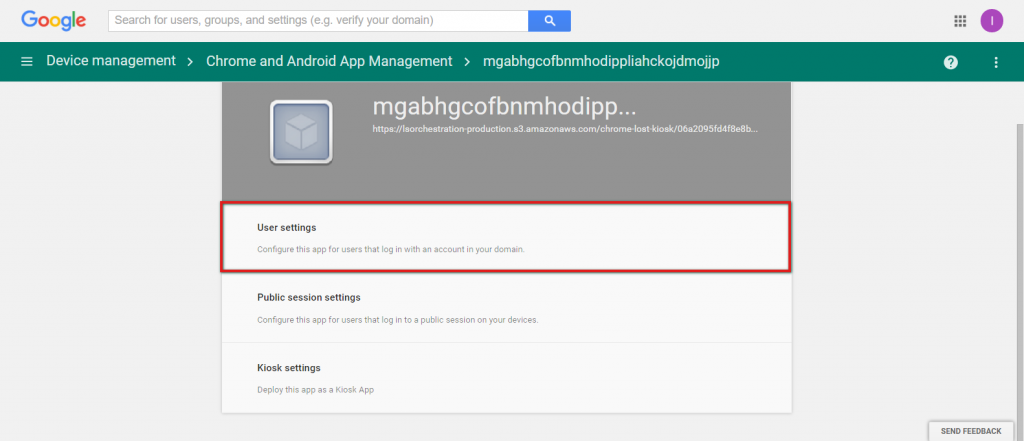This screenshot has width=1024, height=441.
Task: Click the amazonaws app URL text
Action: coord(565,129)
